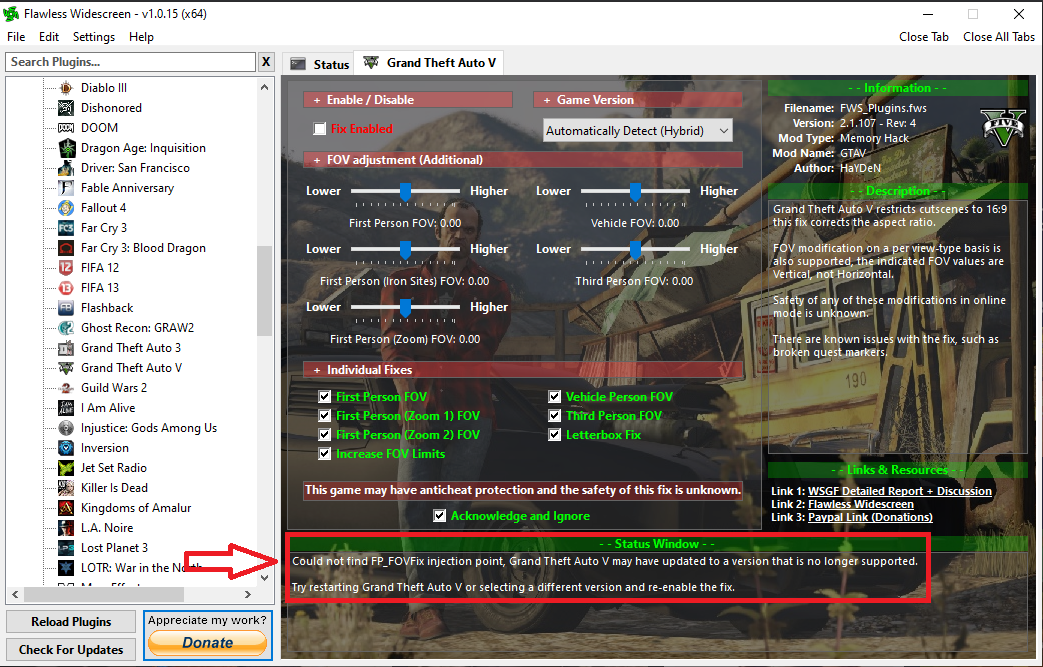Click the Fallout 4 plugin icon
The image size is (1043, 667).
pos(66,208)
